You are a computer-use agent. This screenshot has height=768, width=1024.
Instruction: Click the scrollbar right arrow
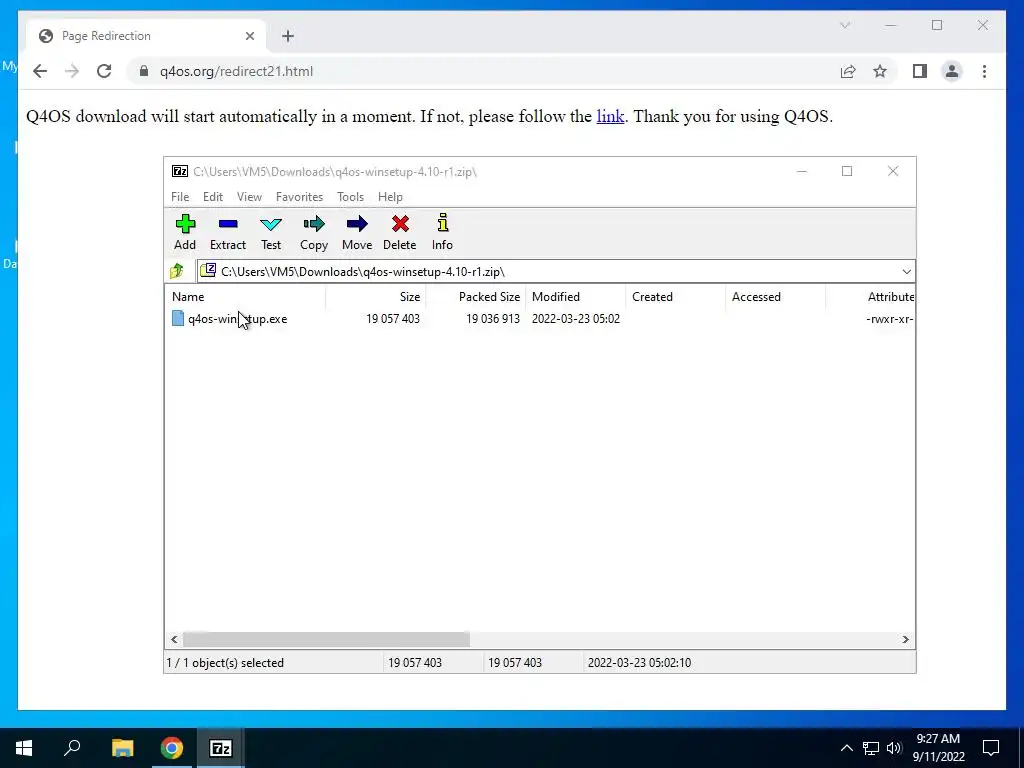905,639
